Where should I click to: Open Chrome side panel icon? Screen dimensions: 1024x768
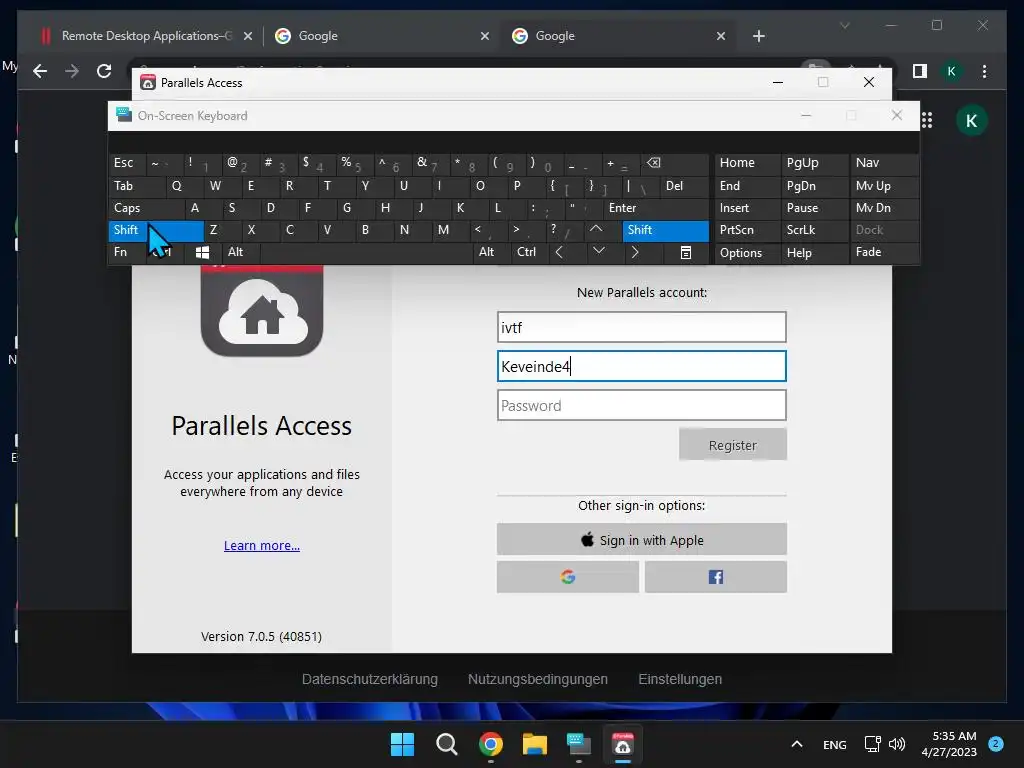(x=920, y=71)
